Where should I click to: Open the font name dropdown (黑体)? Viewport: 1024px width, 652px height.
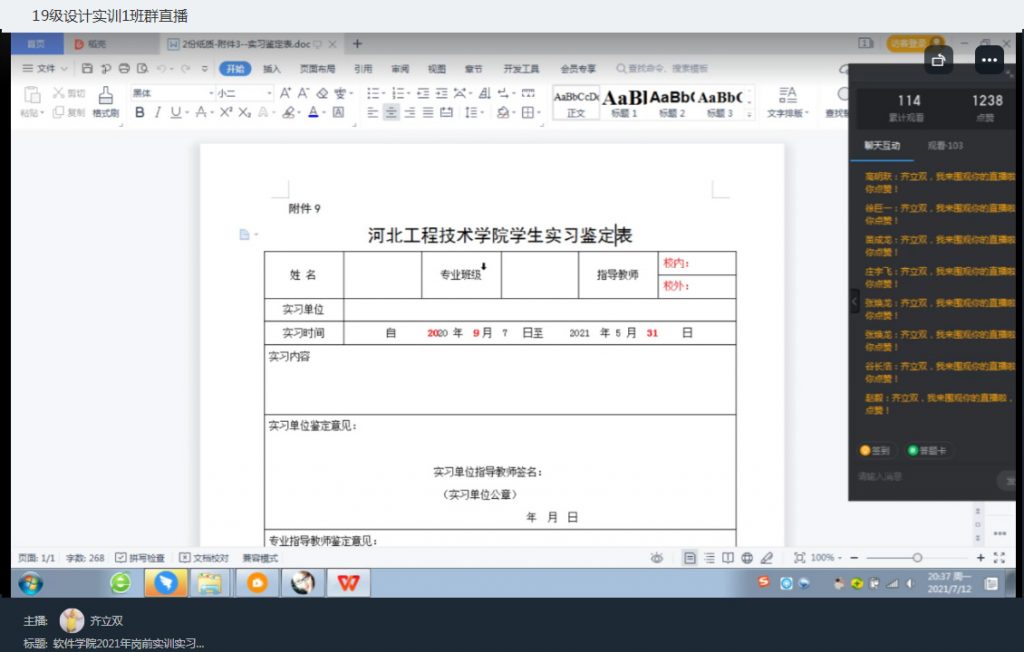211,93
